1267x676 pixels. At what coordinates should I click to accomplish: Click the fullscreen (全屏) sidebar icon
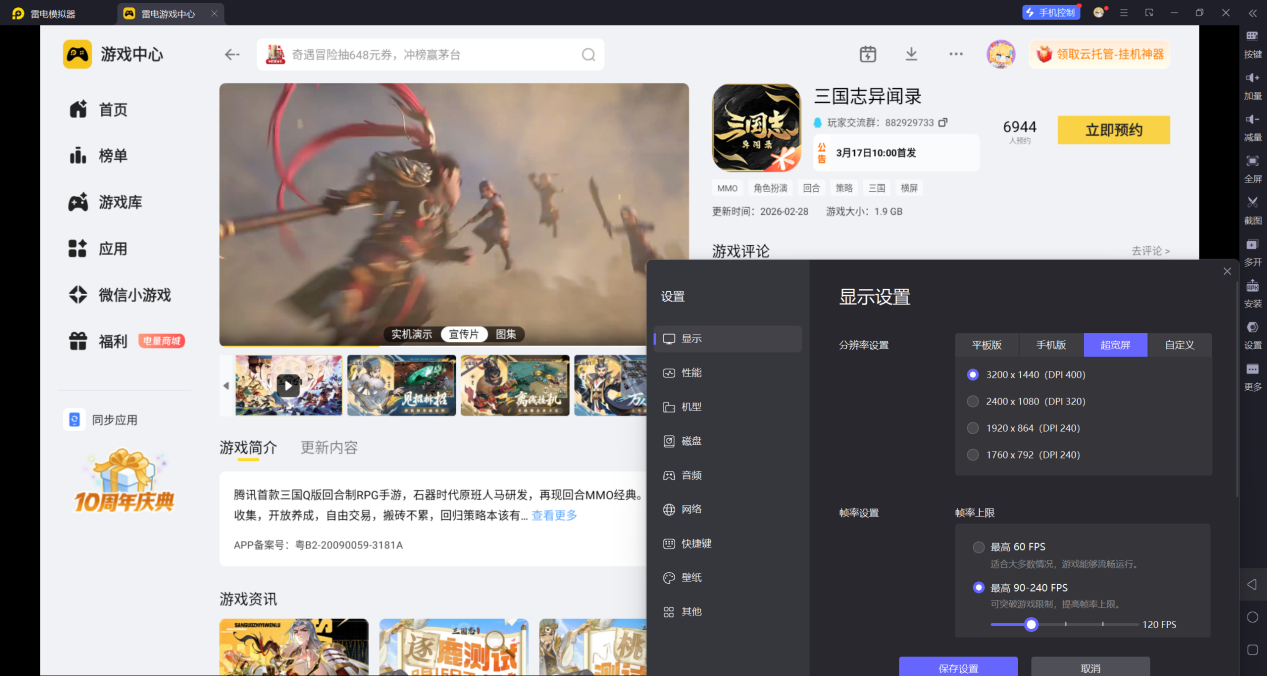tap(1252, 166)
